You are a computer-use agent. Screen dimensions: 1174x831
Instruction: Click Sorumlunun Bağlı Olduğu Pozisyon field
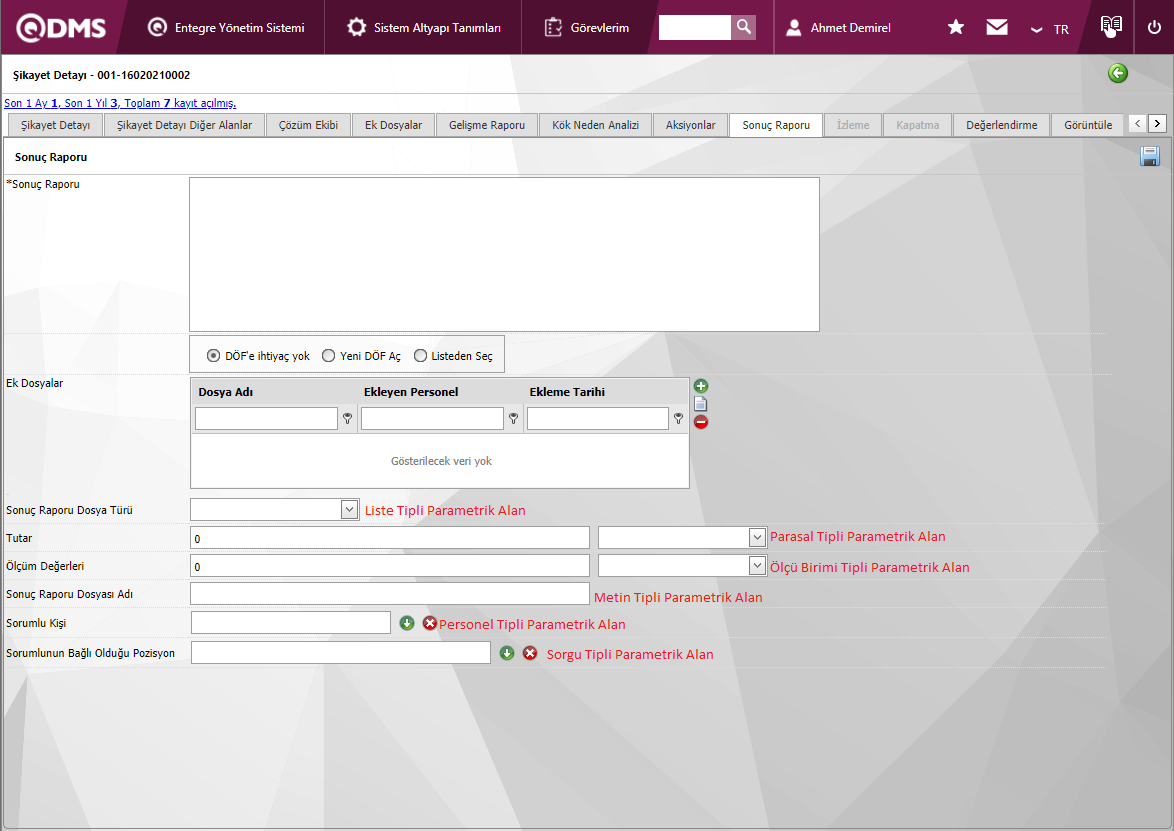(341, 652)
